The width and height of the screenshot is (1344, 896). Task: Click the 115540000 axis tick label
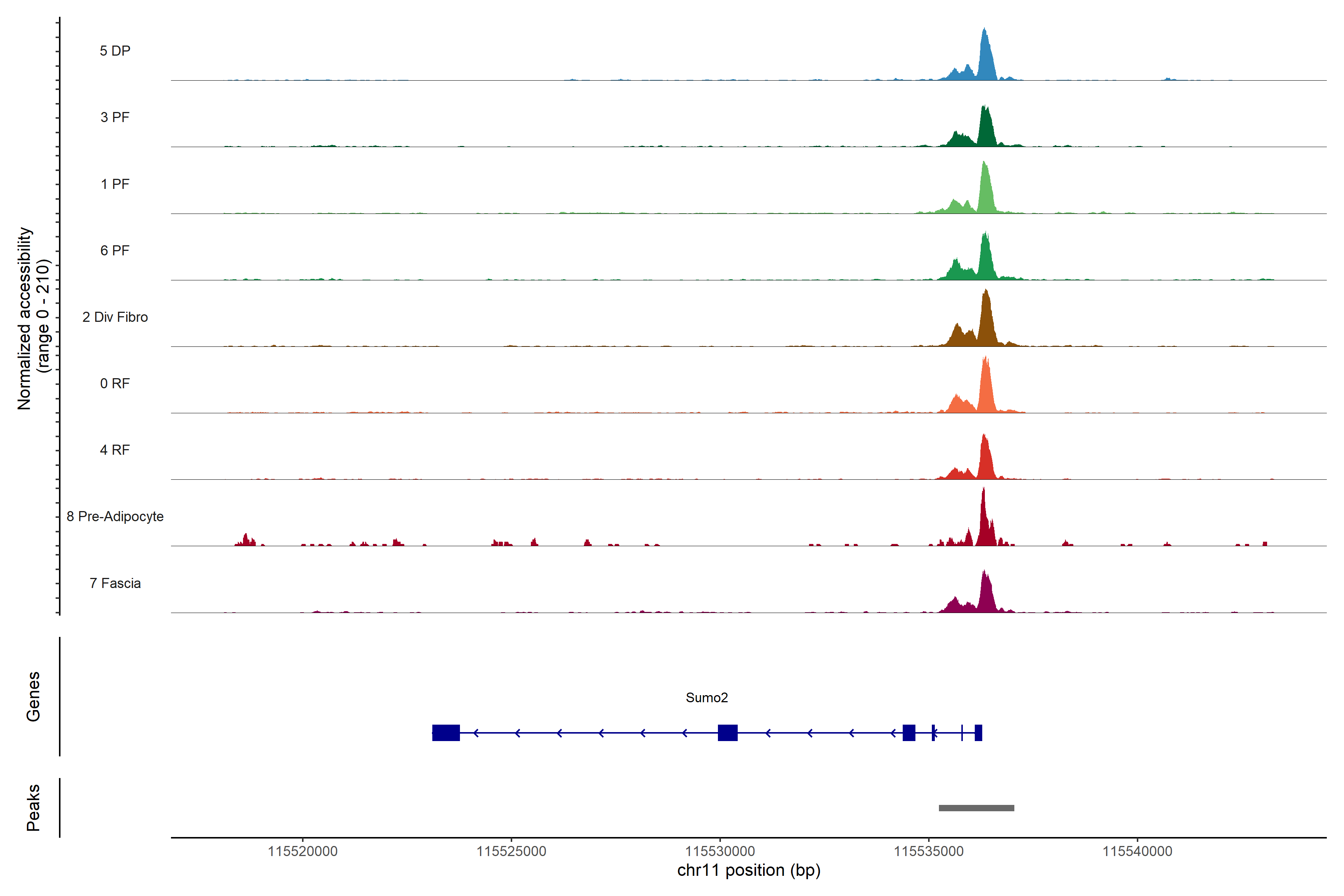click(1137, 852)
